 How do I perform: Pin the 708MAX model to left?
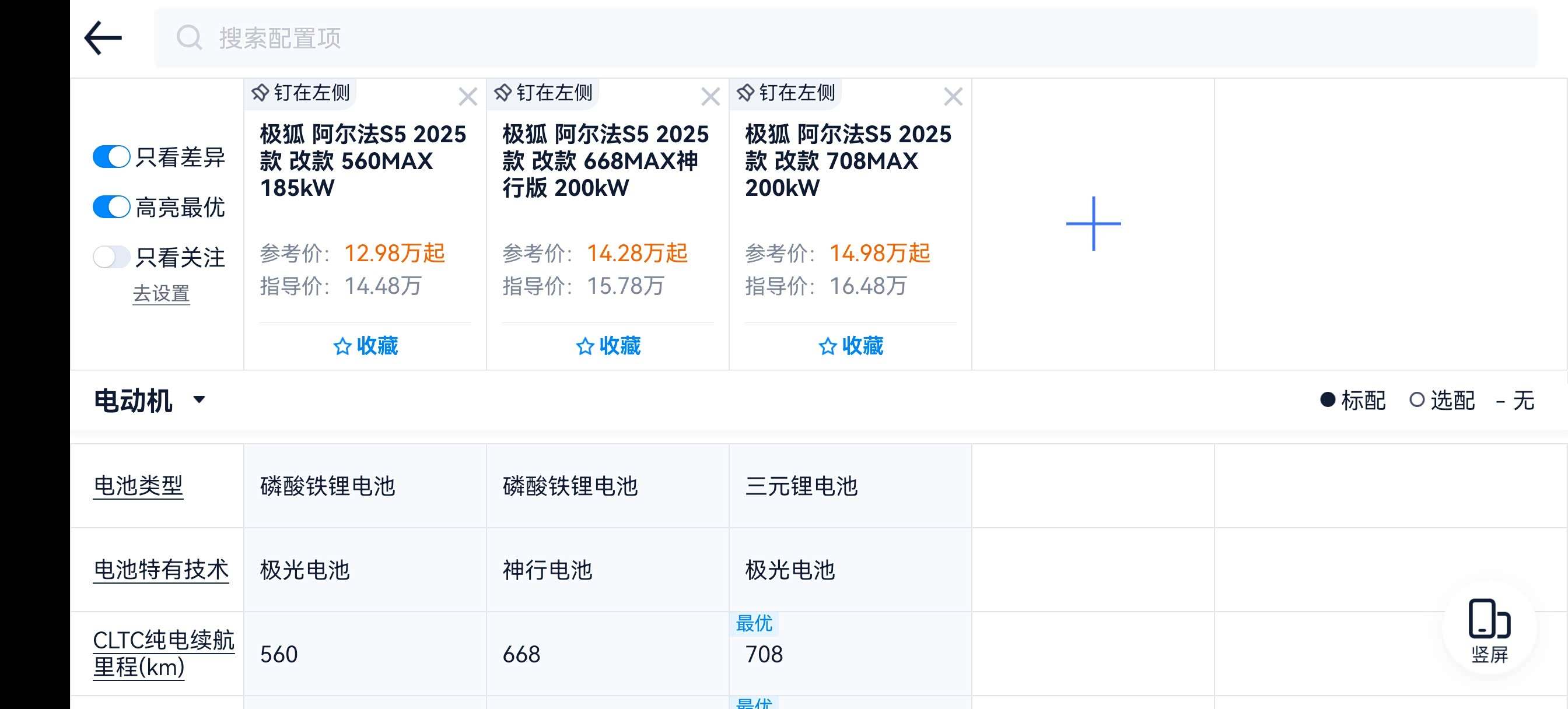tap(786, 93)
